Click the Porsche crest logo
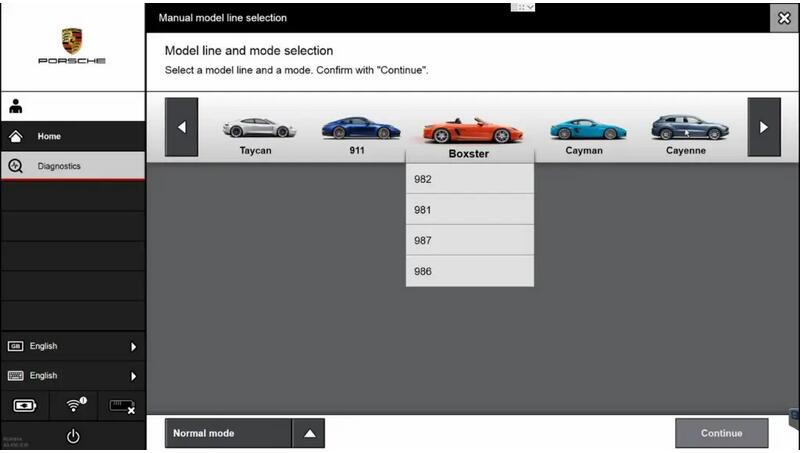The width and height of the screenshot is (806, 453). tap(72, 41)
